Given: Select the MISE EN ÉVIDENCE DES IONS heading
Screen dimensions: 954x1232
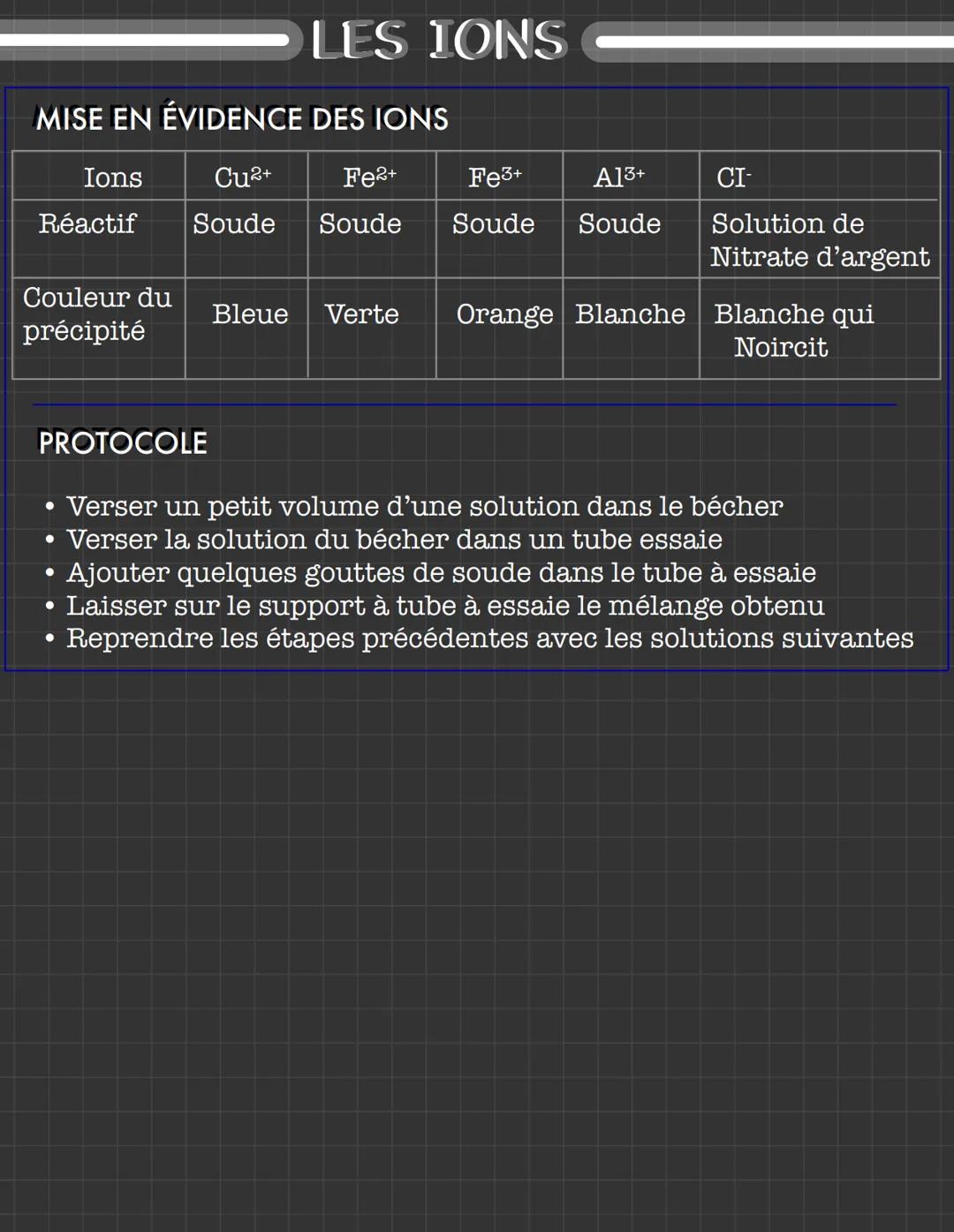Looking at the screenshot, I should click(241, 119).
